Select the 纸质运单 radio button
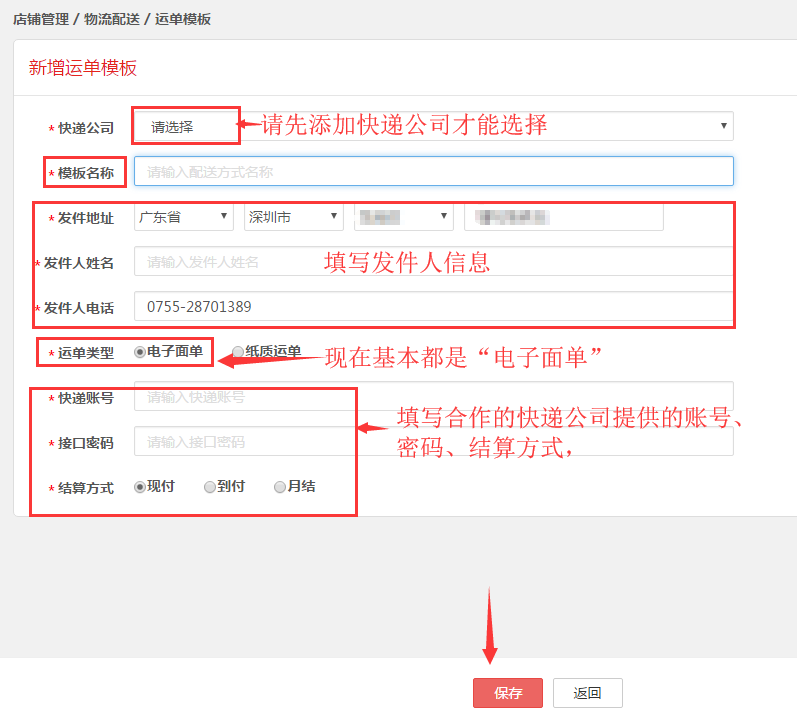The height and width of the screenshot is (719, 797). click(x=238, y=352)
